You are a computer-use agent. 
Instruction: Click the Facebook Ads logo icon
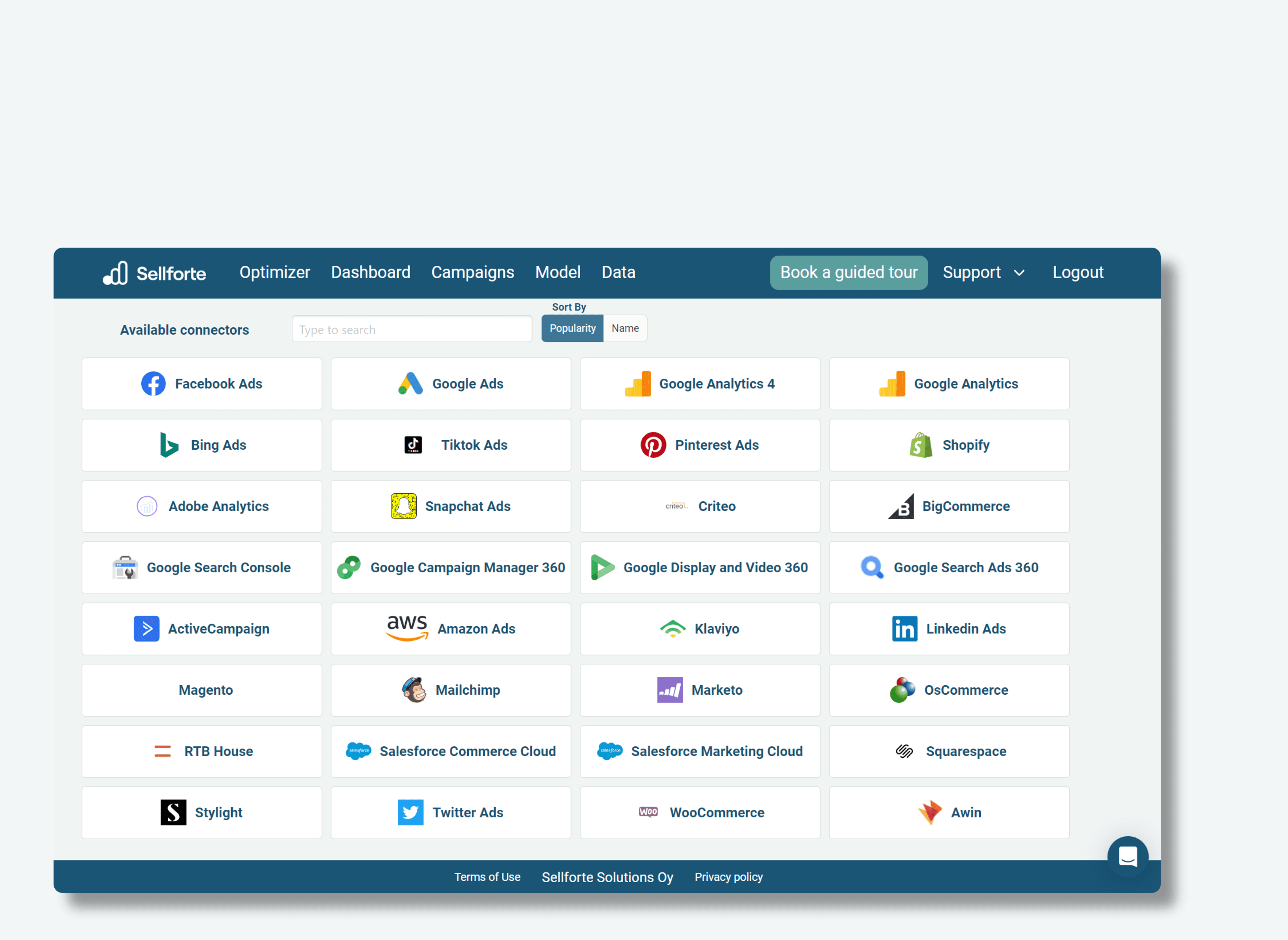[153, 384]
